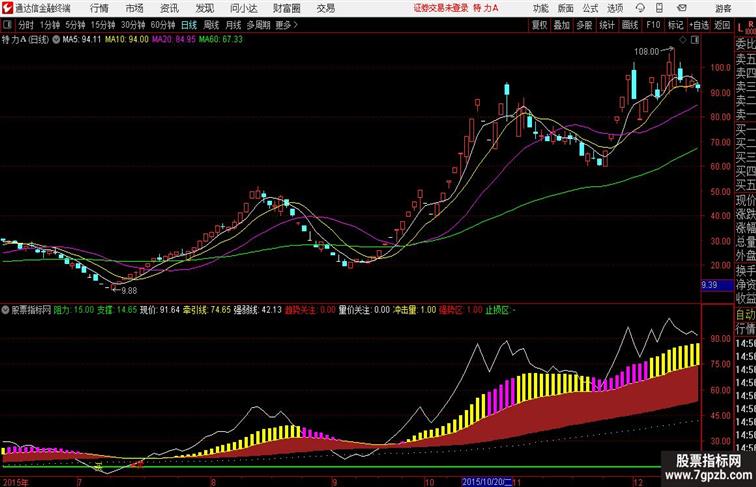Open the mail envelope icon
The image size is (756, 487).
click(681, 8)
